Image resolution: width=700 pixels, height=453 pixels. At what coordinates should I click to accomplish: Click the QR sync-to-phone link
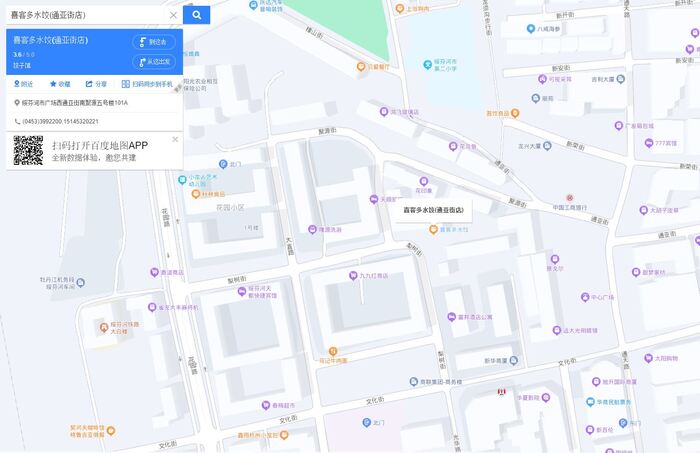tap(147, 84)
